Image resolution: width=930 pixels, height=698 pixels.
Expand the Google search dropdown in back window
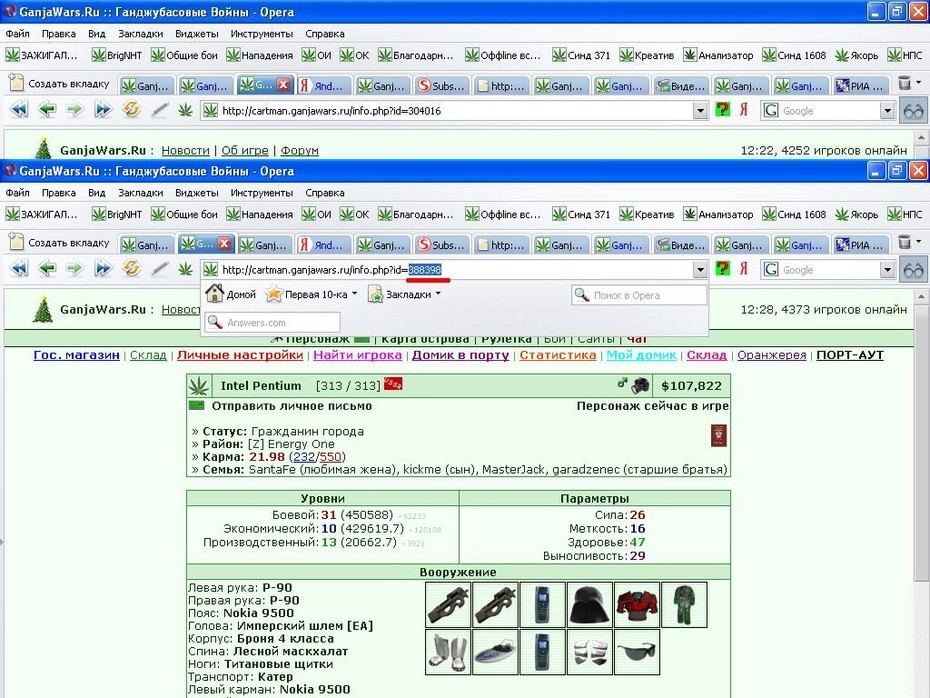(887, 111)
